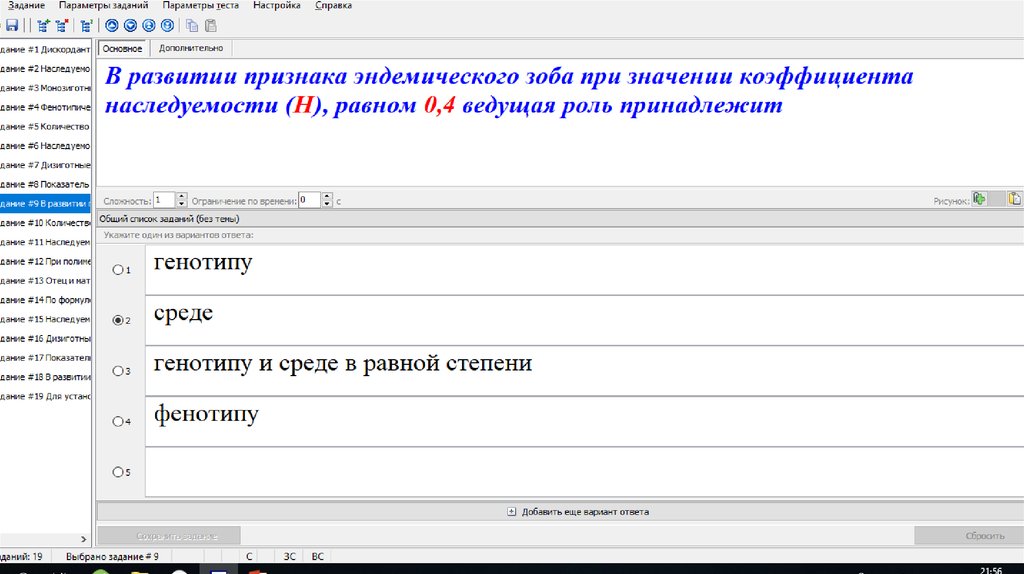The image size is (1024, 574).
Task: Click the Сбросить button
Action: [968, 536]
